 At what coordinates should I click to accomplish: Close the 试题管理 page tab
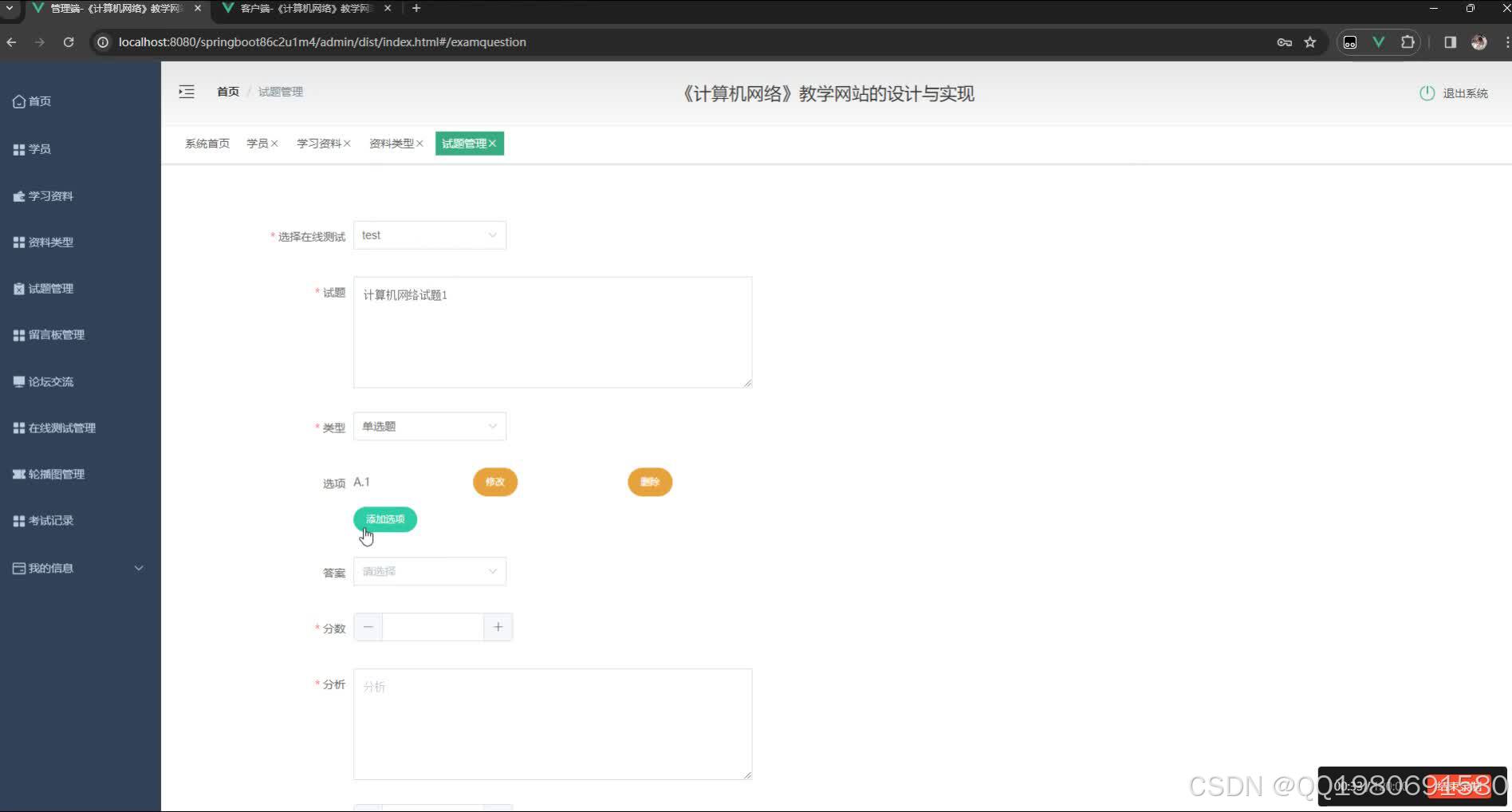tap(493, 144)
